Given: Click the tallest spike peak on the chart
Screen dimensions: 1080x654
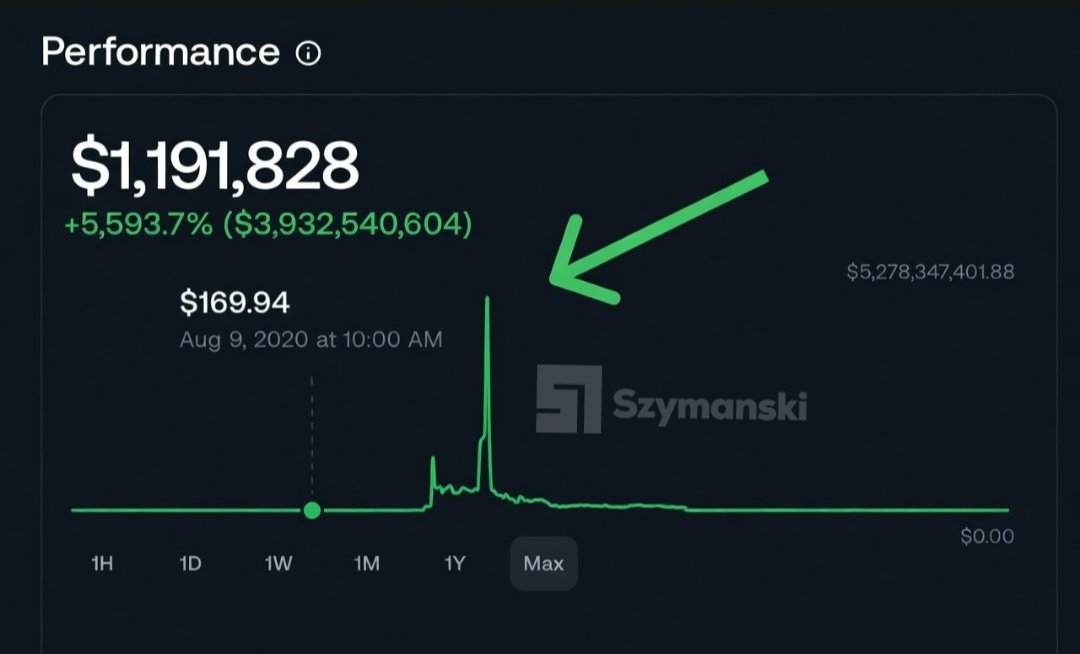Looking at the screenshot, I should [487, 300].
